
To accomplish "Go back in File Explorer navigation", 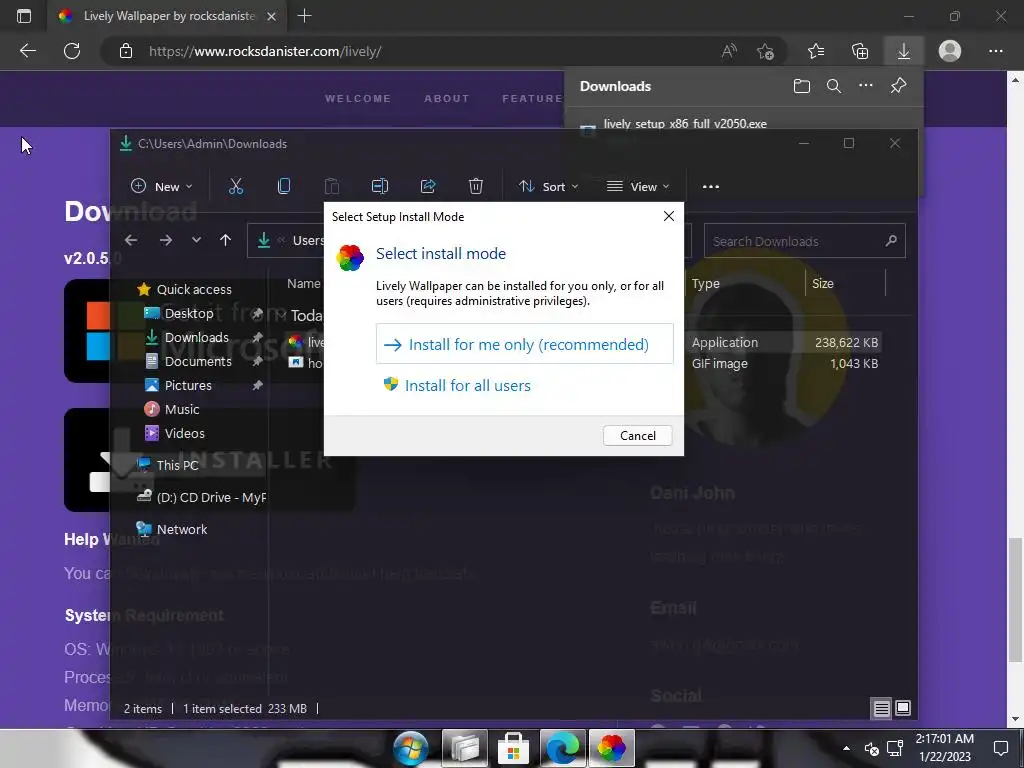I will point(131,240).
